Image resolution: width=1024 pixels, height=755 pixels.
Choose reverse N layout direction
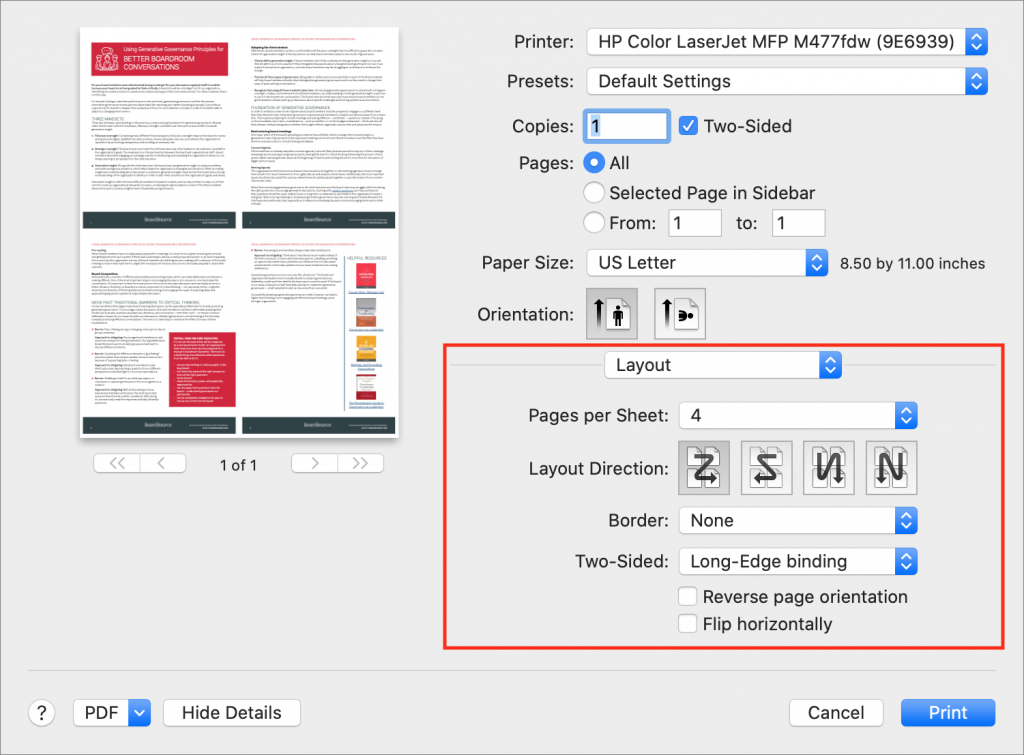click(x=890, y=467)
